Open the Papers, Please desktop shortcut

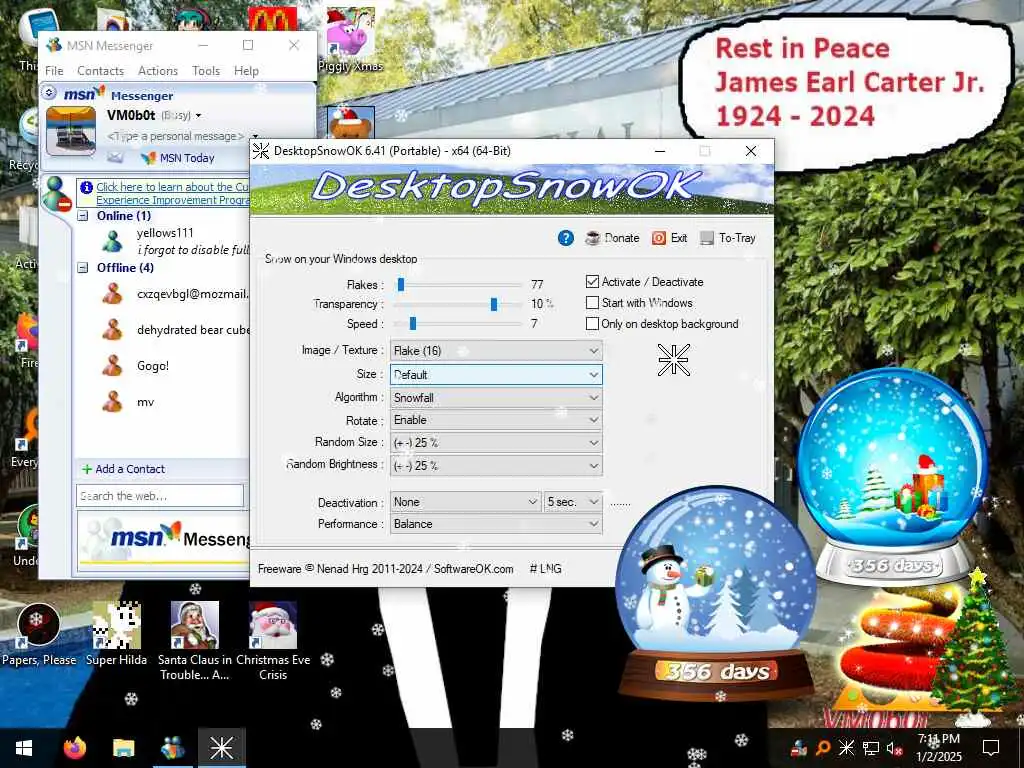click(39, 634)
